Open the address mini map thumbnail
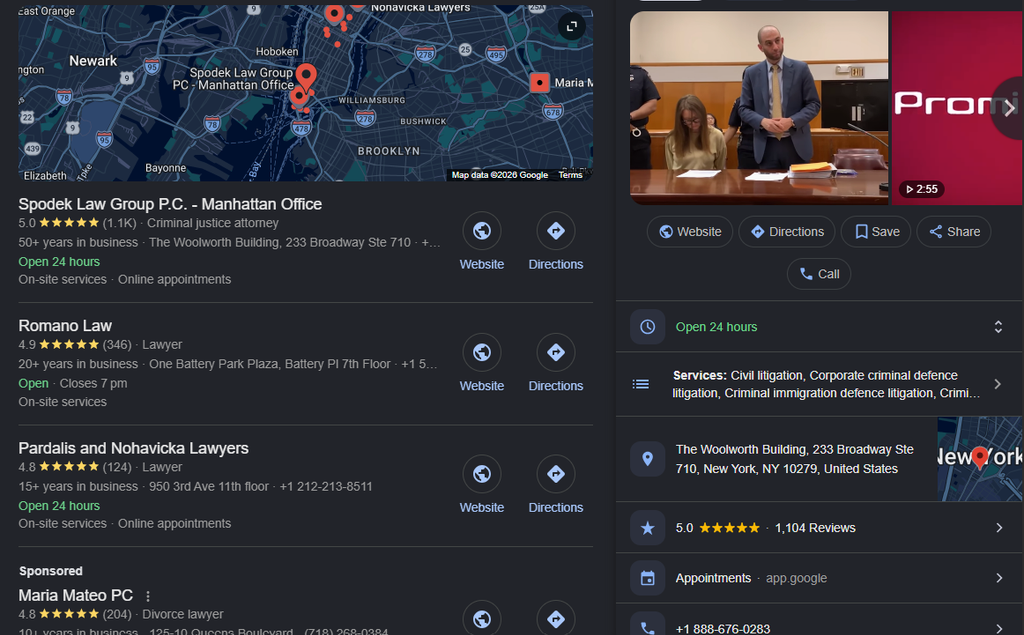 coord(980,459)
